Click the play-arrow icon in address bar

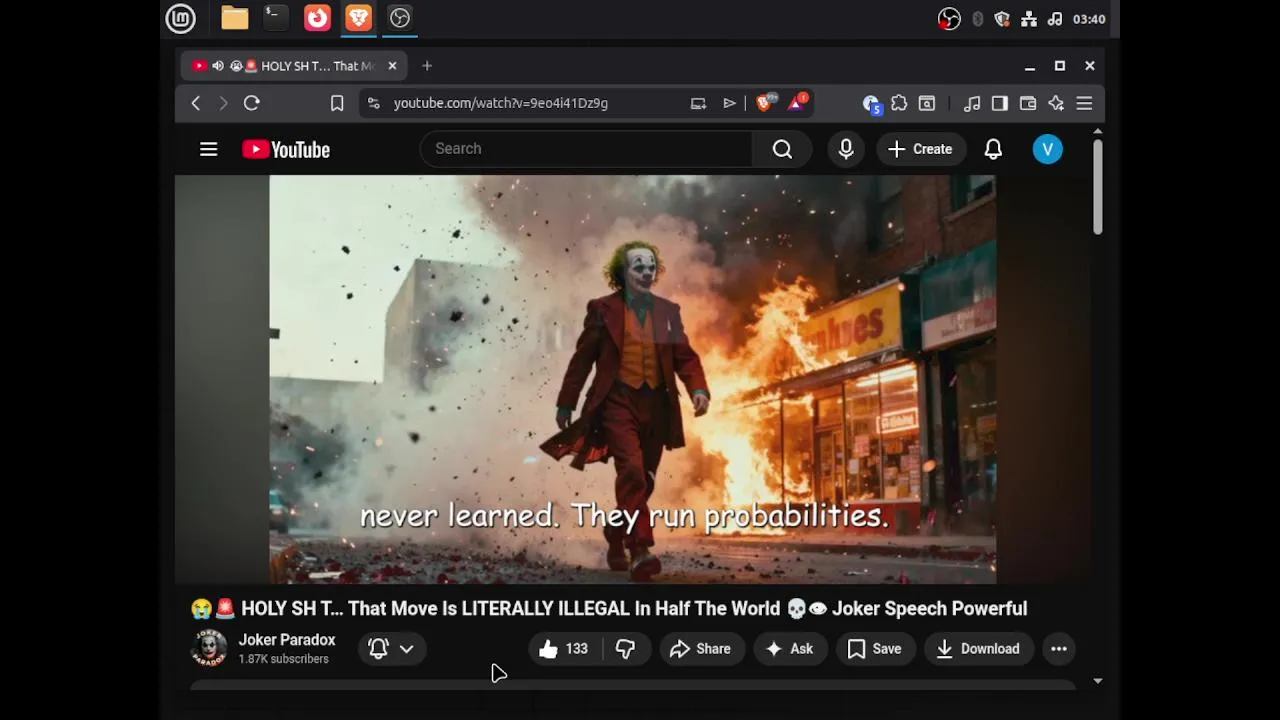click(x=729, y=103)
